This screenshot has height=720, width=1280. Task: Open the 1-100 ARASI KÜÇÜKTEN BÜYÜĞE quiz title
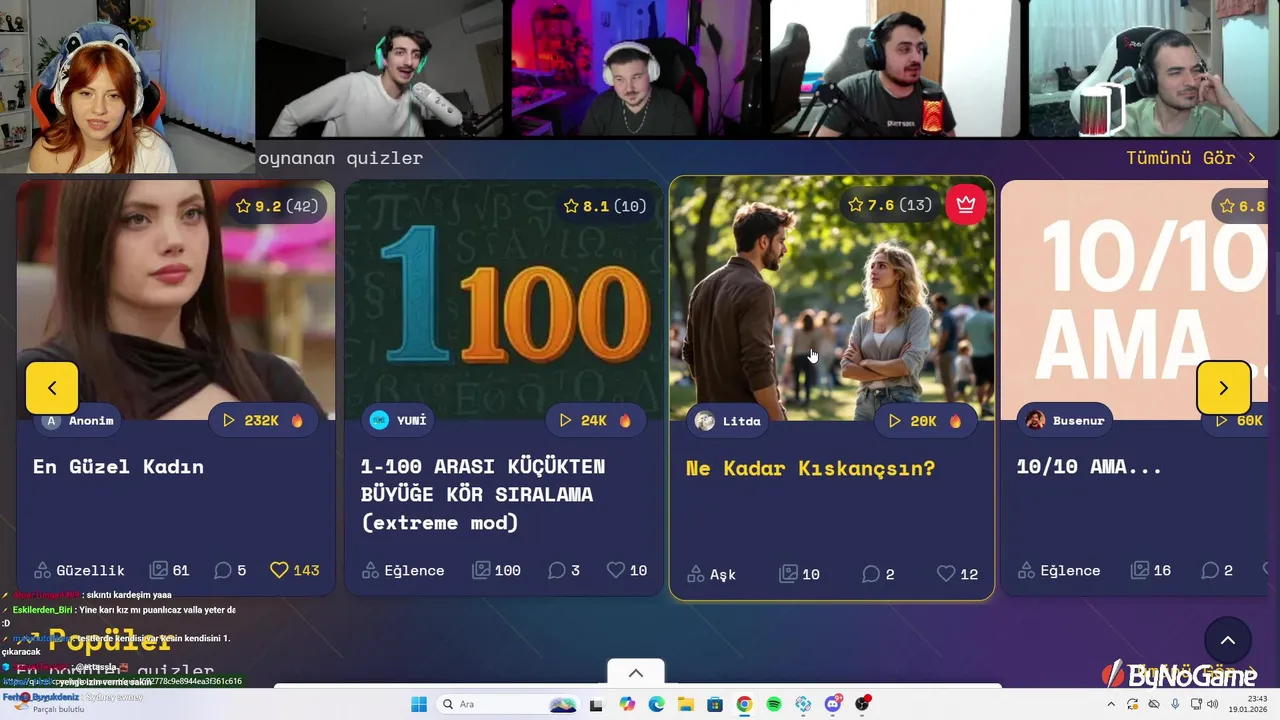coord(483,494)
